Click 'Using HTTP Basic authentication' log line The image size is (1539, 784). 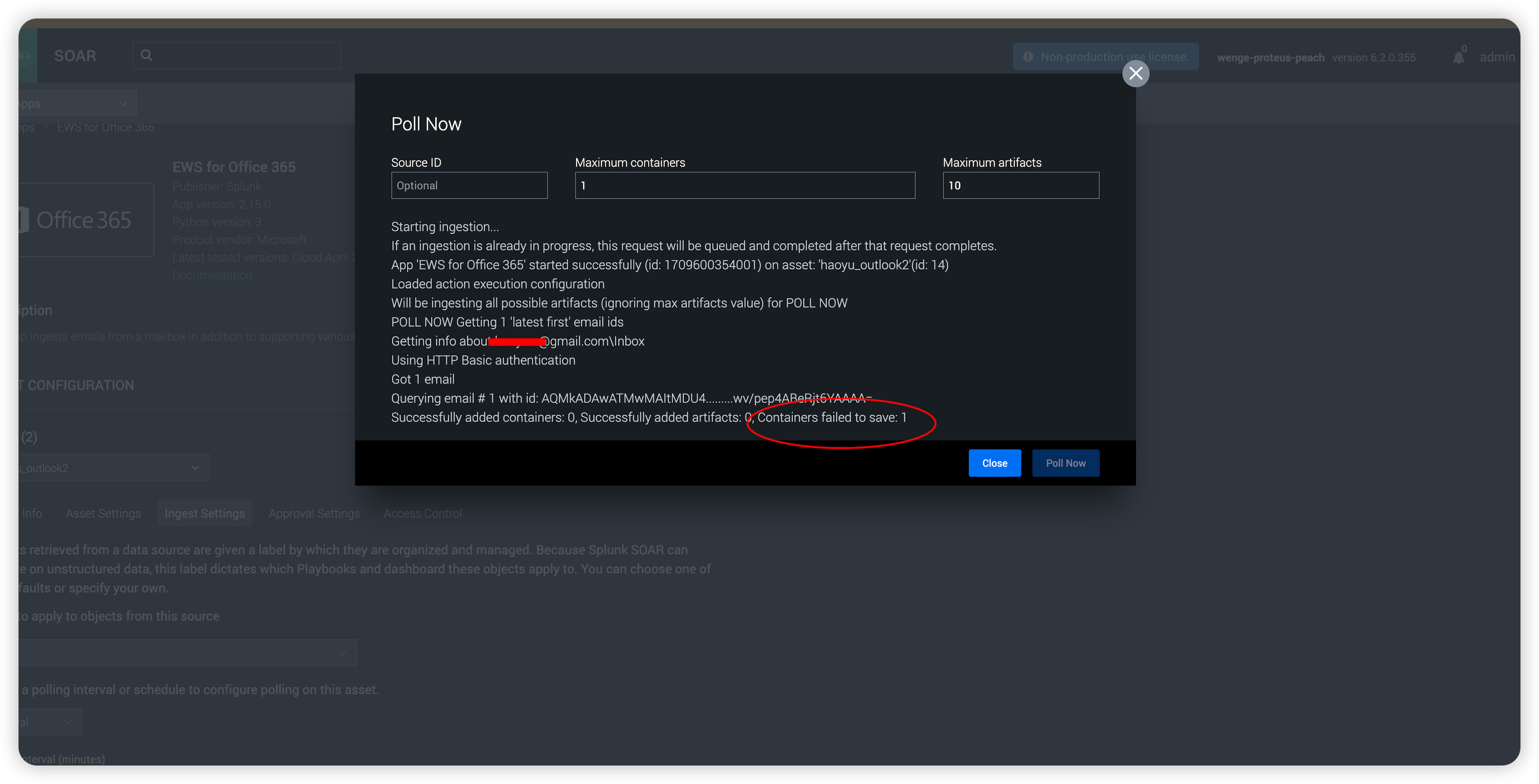coord(483,360)
